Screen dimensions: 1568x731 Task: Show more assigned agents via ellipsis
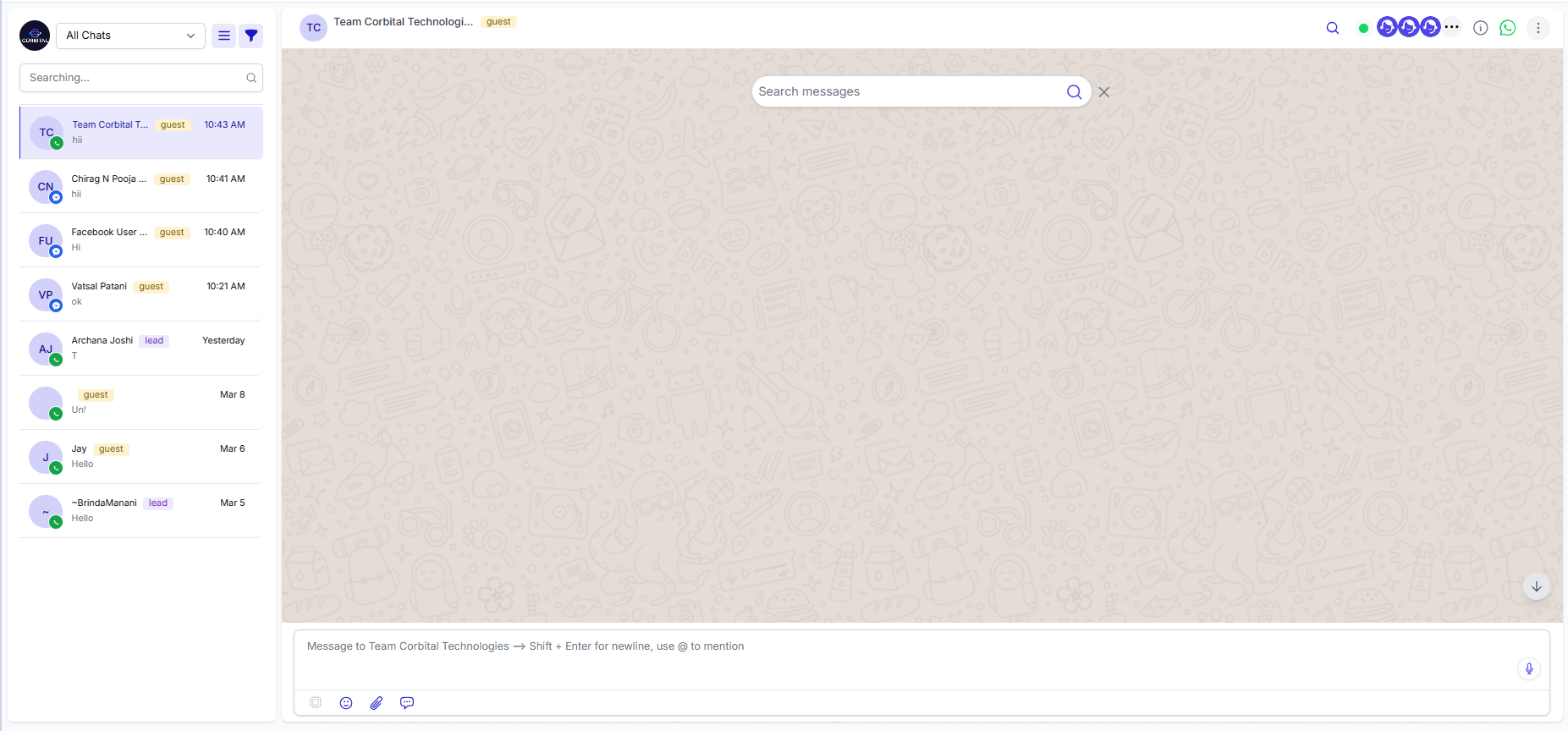coord(1452,27)
